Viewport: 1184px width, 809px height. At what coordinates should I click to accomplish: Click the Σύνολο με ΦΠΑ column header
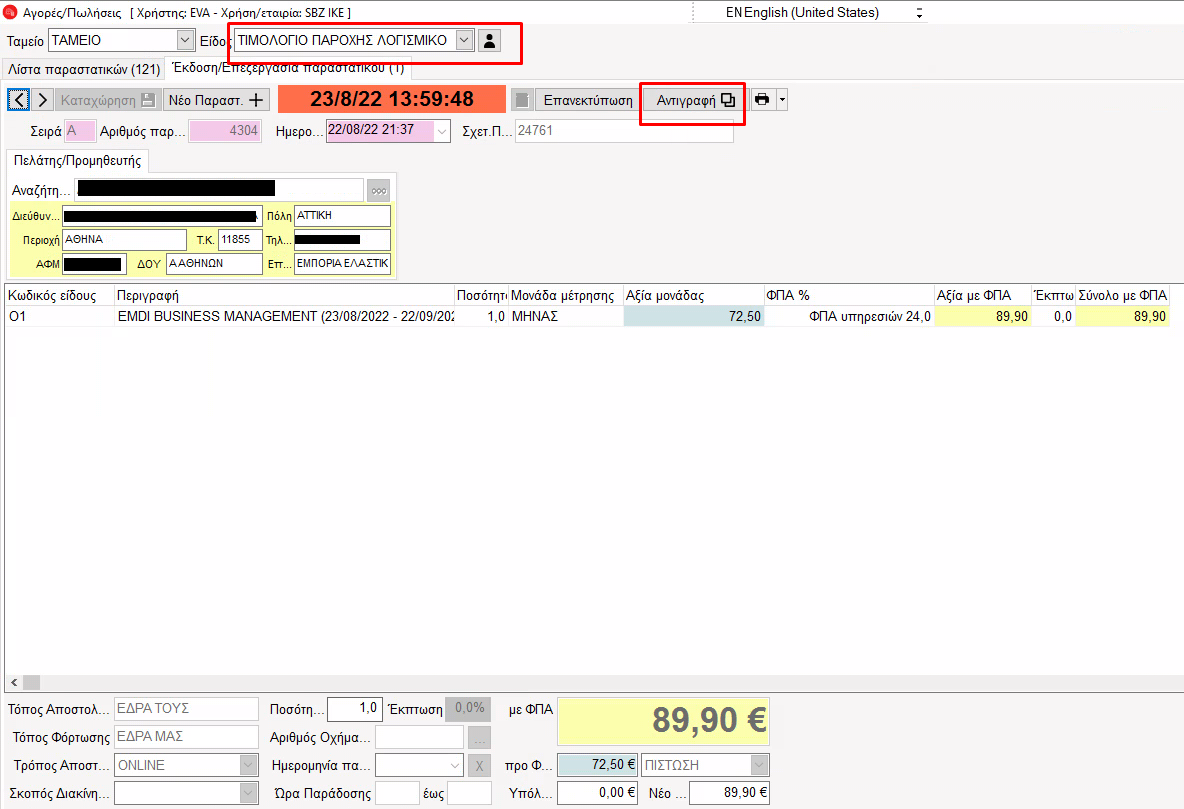pyautogui.click(x=1123, y=295)
